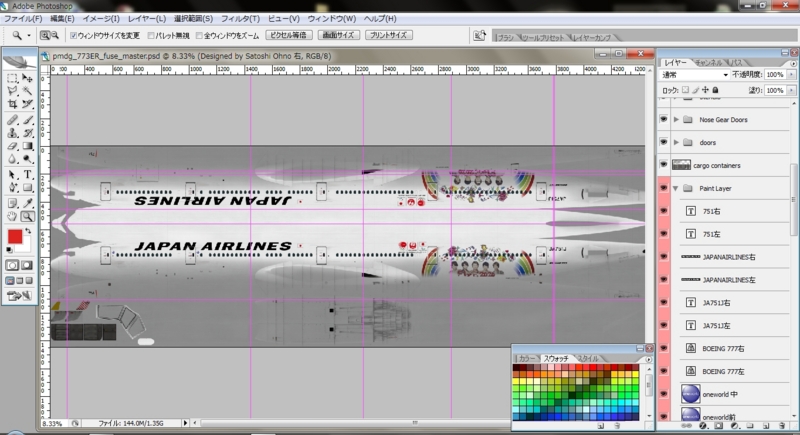Select the Type tool

(x=28, y=175)
